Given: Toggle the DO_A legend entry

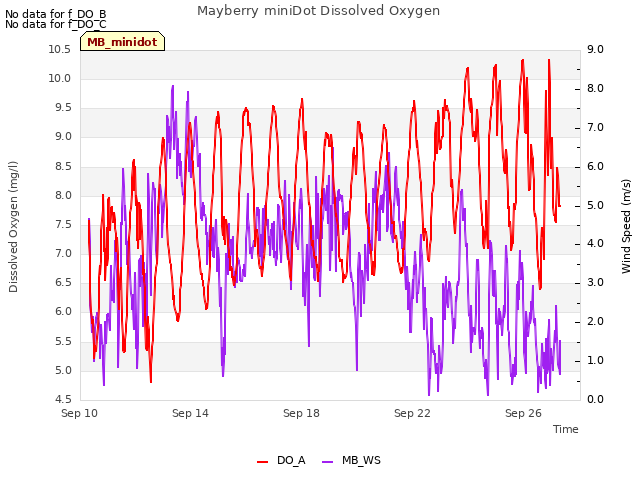Looking at the screenshot, I should pyautogui.click(x=281, y=460).
